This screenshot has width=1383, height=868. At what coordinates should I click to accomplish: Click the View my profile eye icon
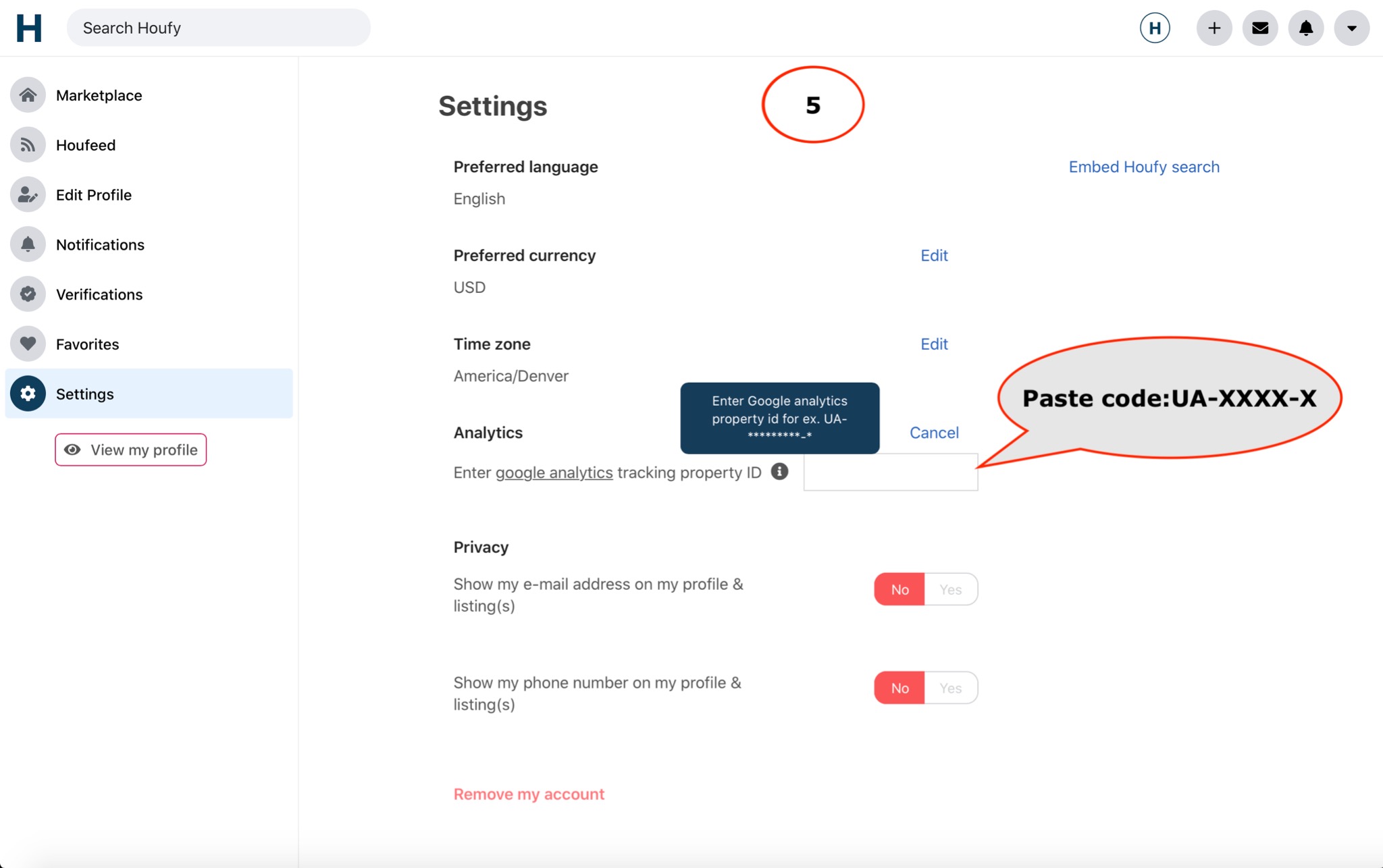[73, 448]
